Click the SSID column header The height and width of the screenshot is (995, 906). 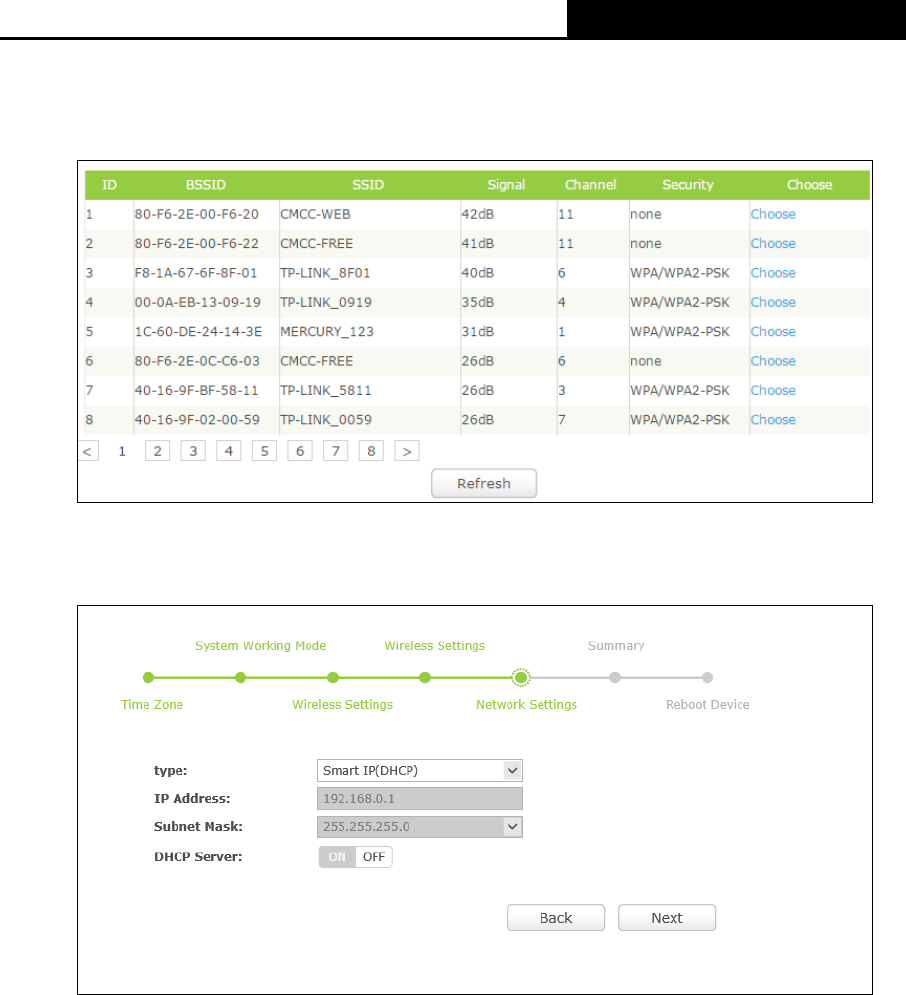tap(368, 185)
